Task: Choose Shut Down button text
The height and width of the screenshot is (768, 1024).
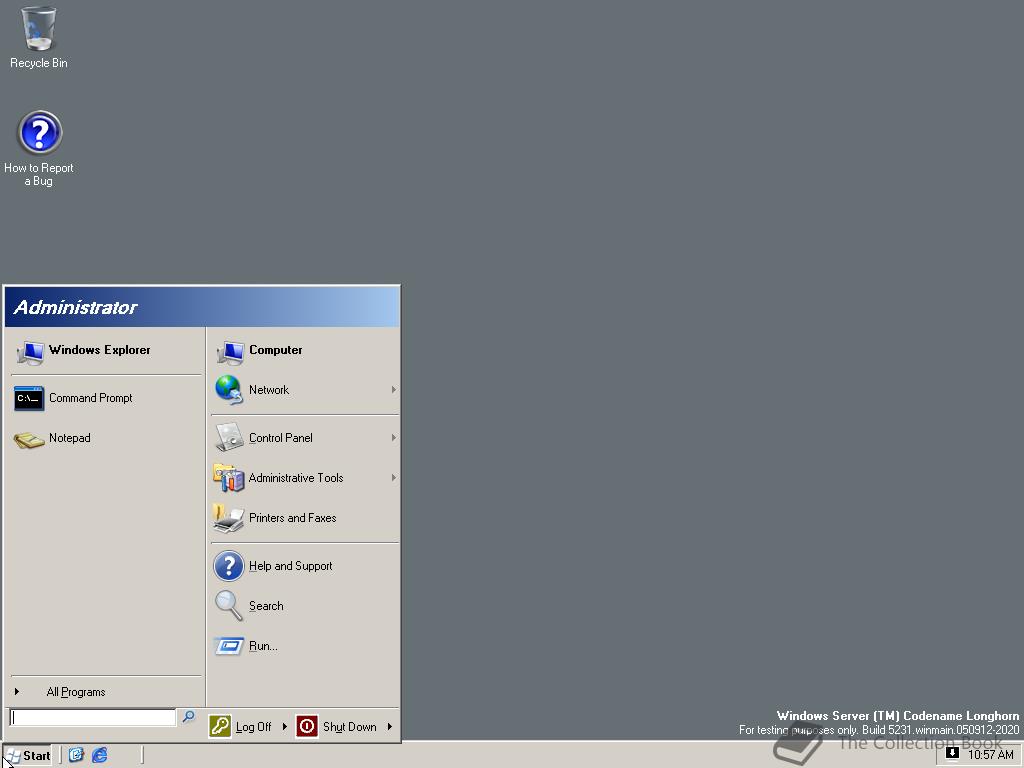Action: tap(349, 727)
